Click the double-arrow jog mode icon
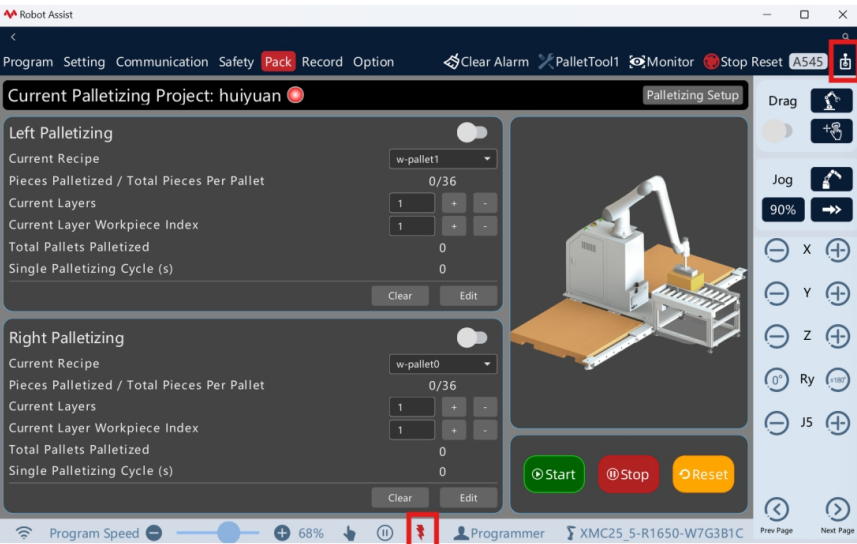Screen dimensions: 857x544 (831, 210)
